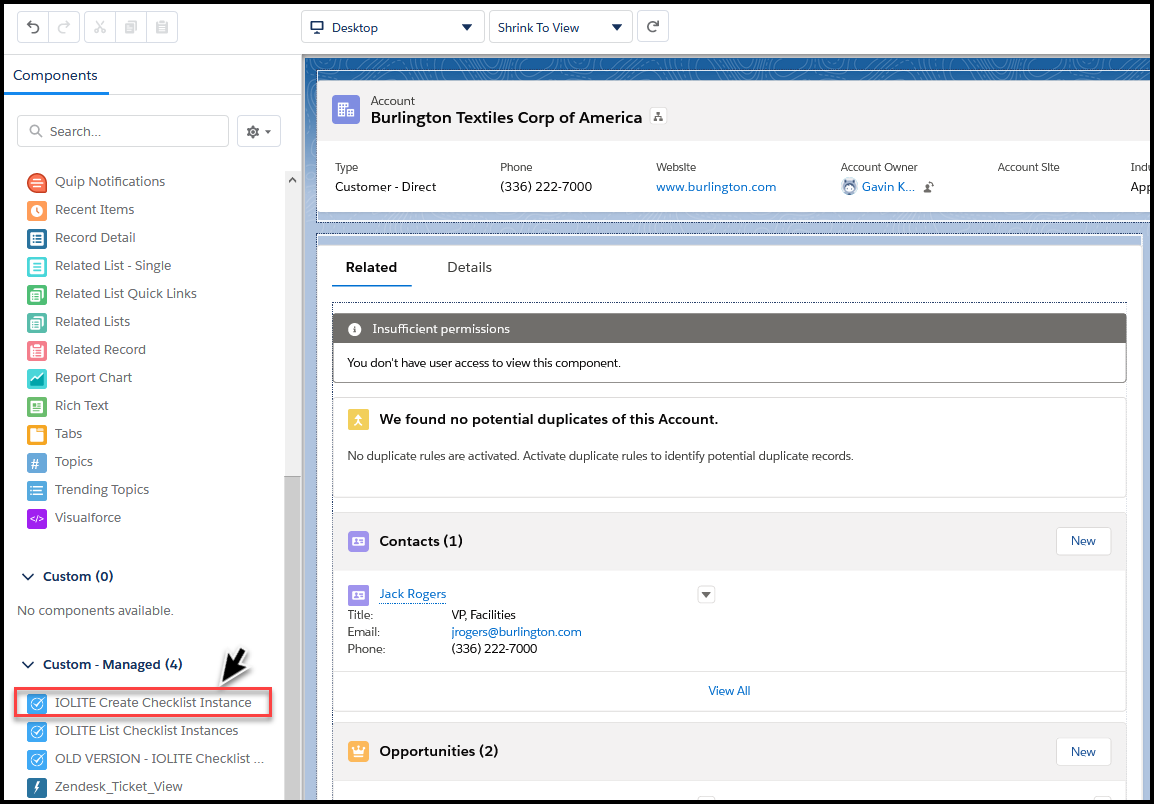This screenshot has height=804, width=1154.
Task: Click the clipboard paste icon
Action: point(162,27)
